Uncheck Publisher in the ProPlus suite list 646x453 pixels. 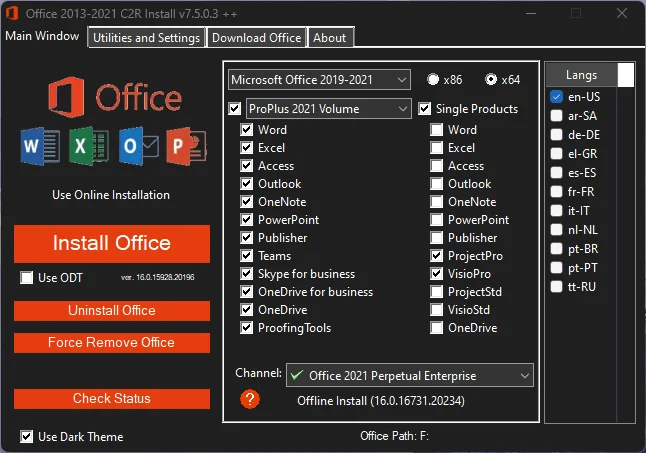(x=247, y=238)
